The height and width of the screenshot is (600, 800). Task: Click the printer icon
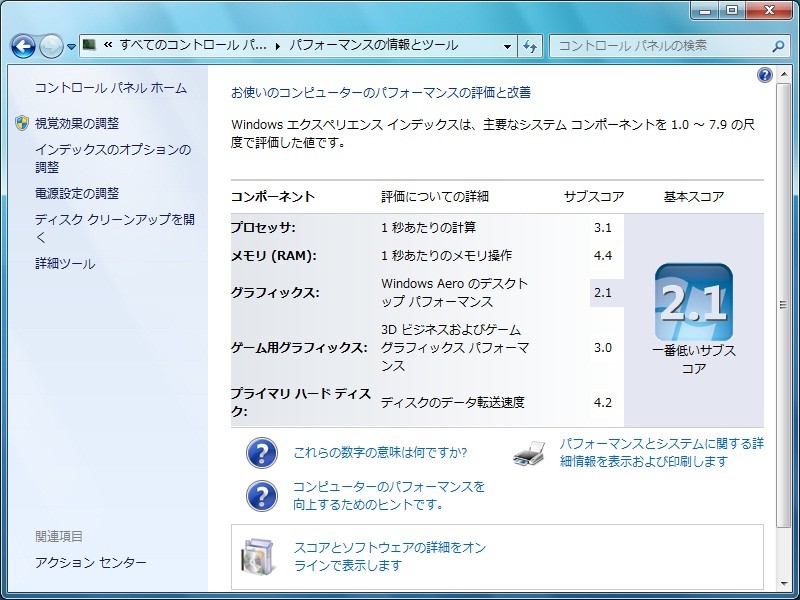(x=529, y=453)
